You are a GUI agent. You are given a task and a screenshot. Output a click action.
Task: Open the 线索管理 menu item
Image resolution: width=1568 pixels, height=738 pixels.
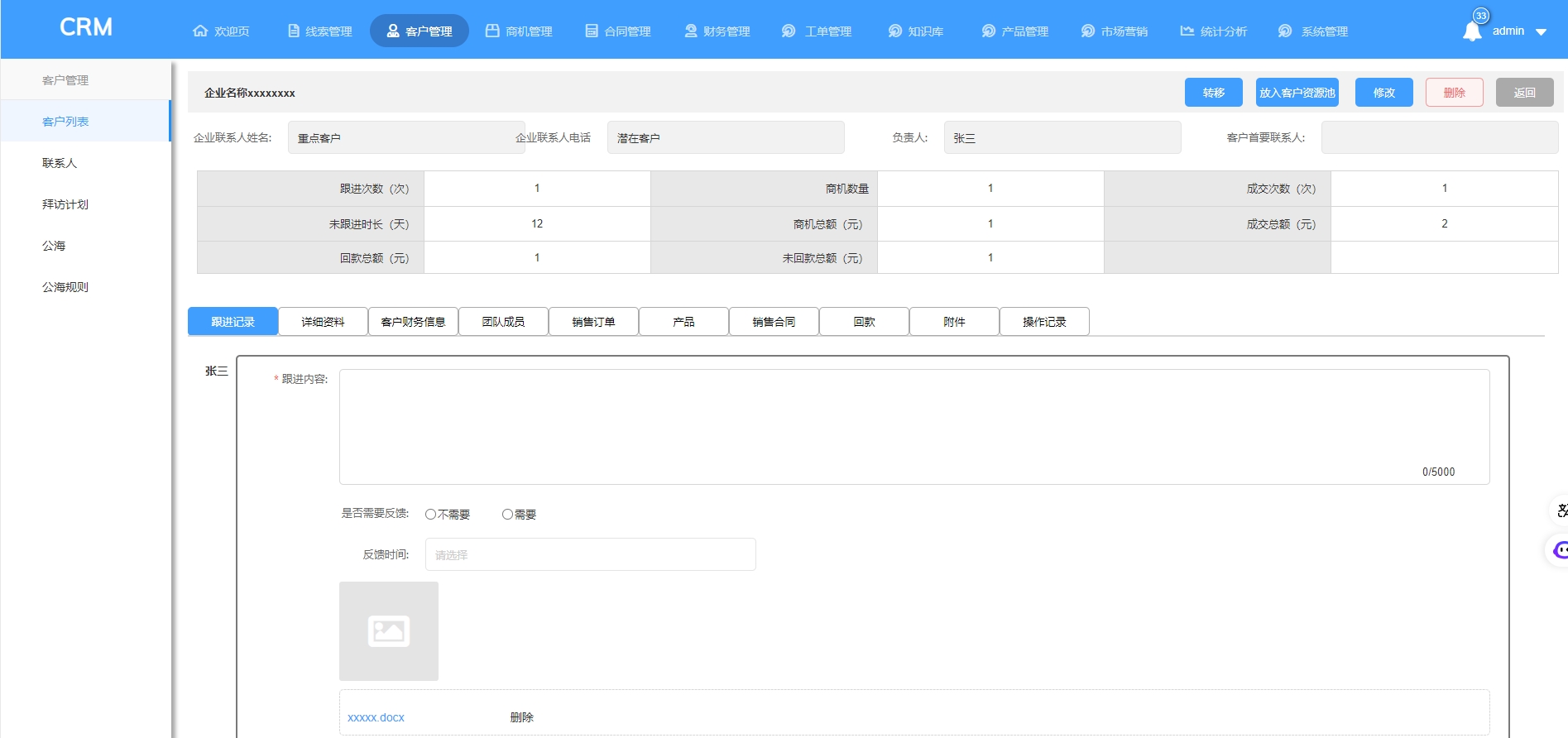point(320,31)
